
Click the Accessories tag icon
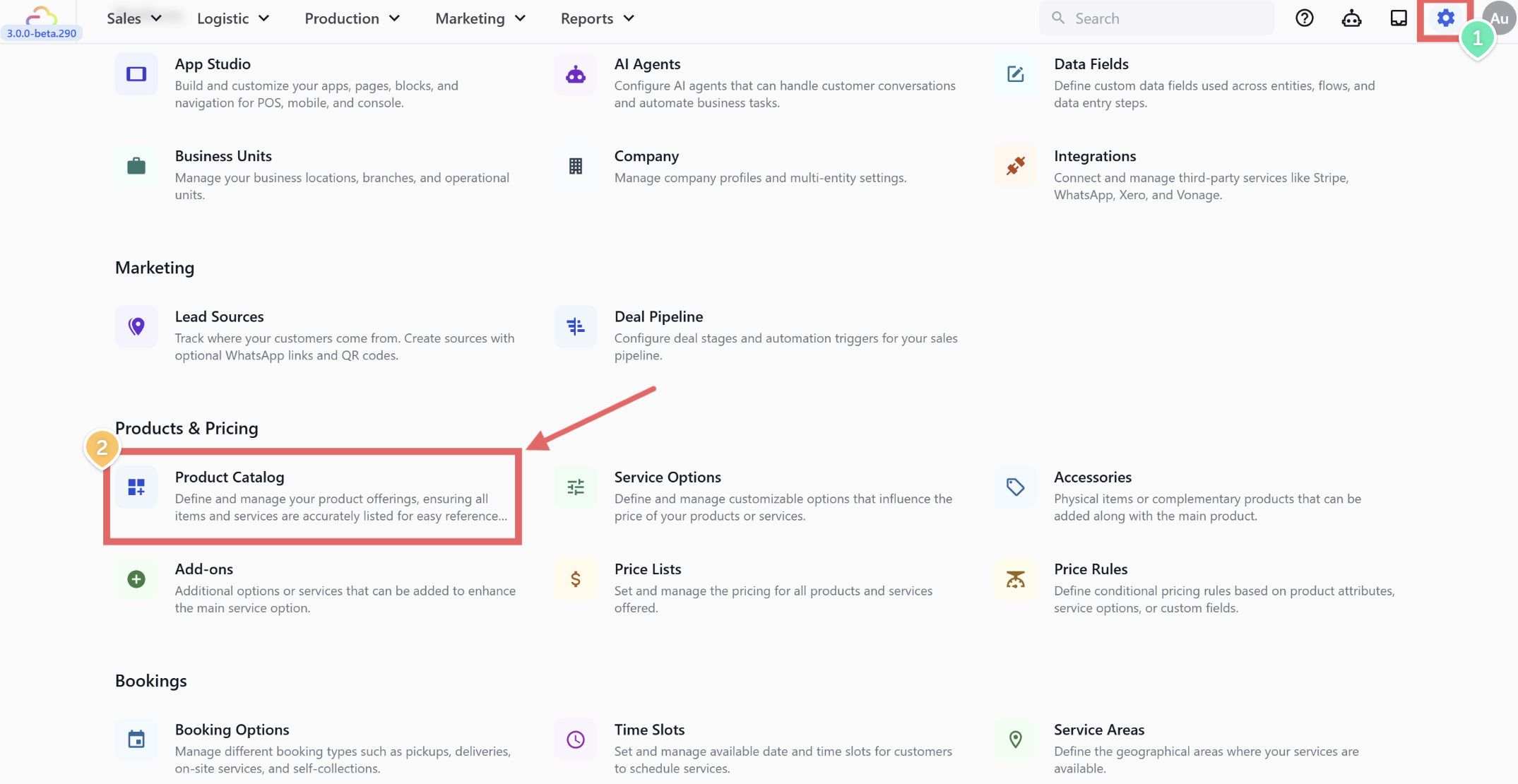(1015, 487)
